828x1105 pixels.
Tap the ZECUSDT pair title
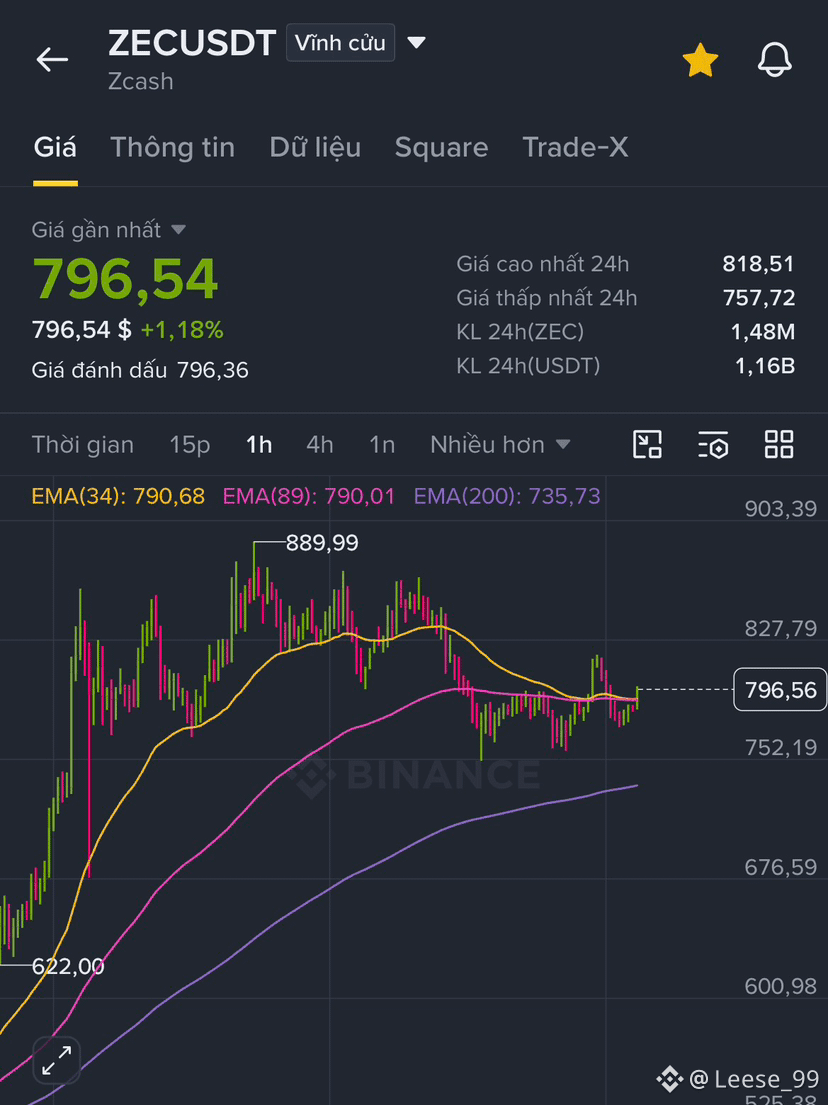pos(192,43)
